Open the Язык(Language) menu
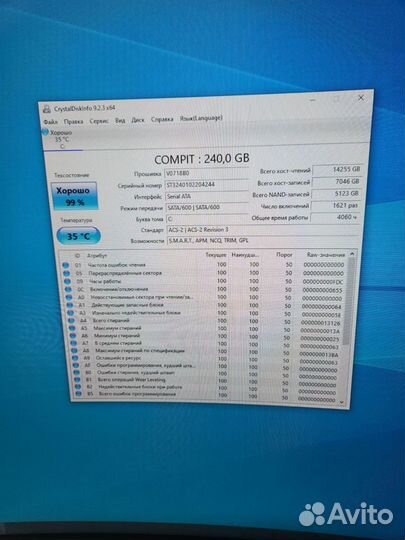 coord(201,118)
